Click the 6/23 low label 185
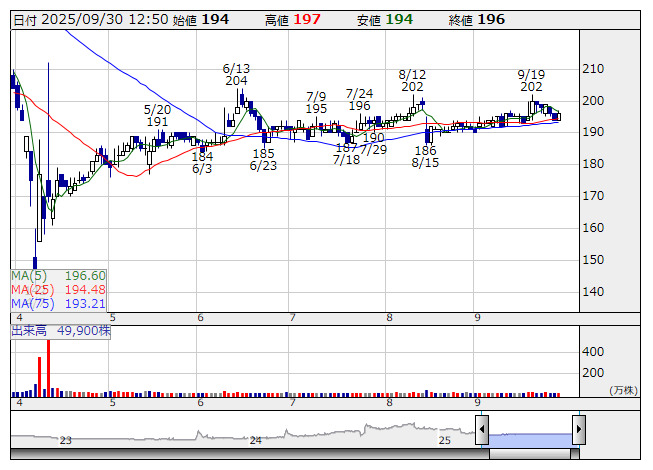Viewport: 653px width, 470px height. [263, 154]
